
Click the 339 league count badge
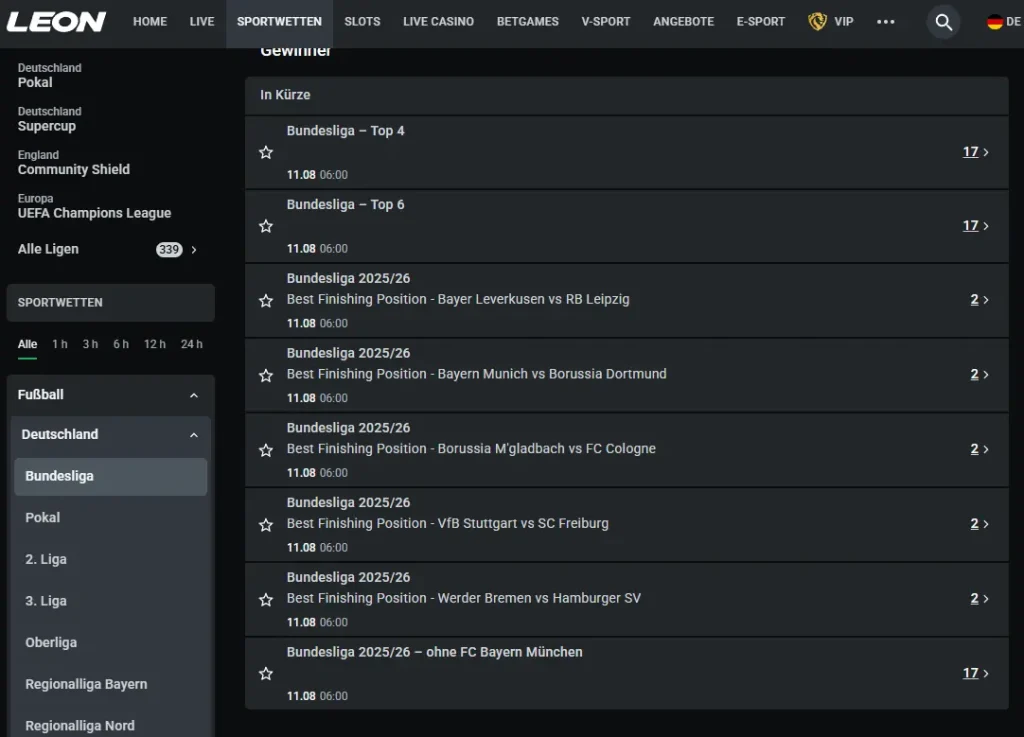click(x=168, y=249)
